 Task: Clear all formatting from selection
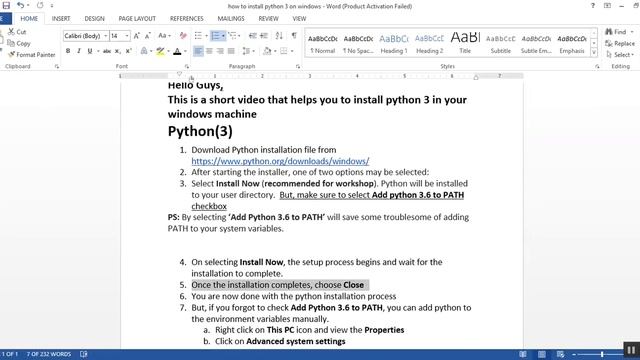click(x=183, y=36)
